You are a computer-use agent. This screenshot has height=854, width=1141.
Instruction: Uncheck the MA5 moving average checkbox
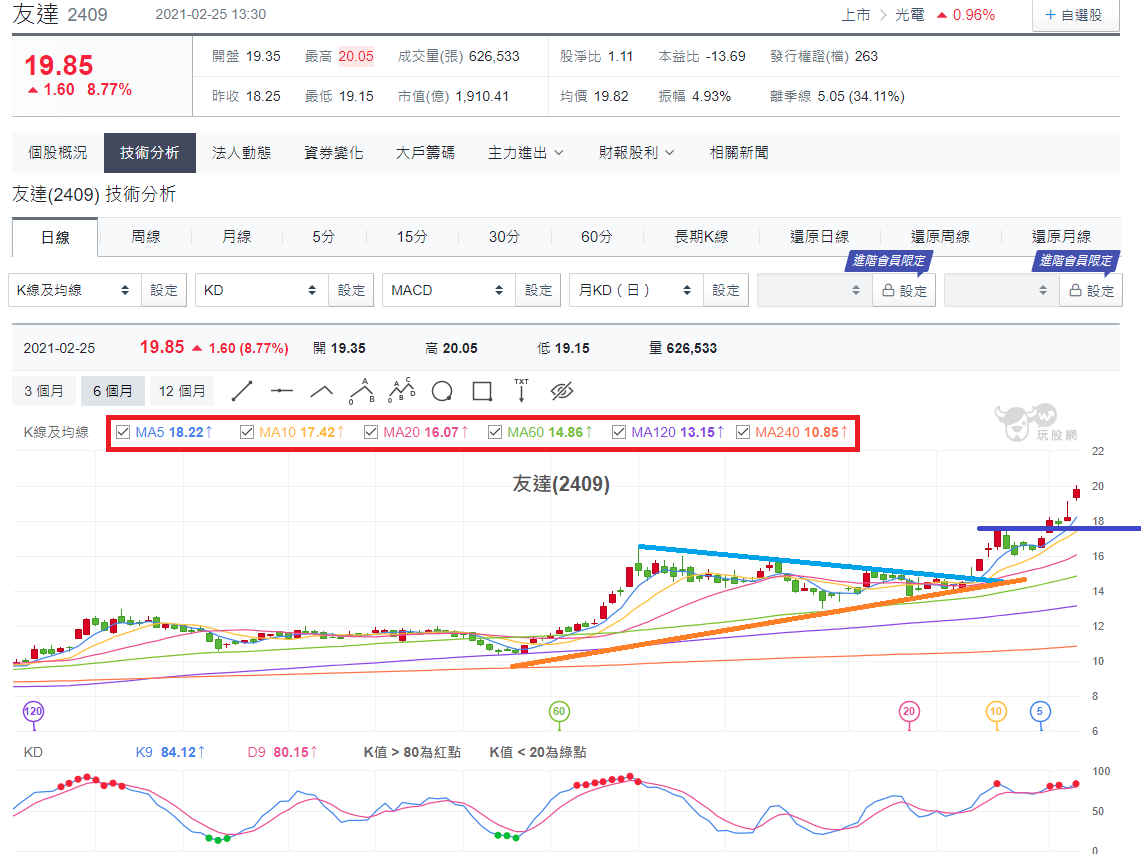123,432
